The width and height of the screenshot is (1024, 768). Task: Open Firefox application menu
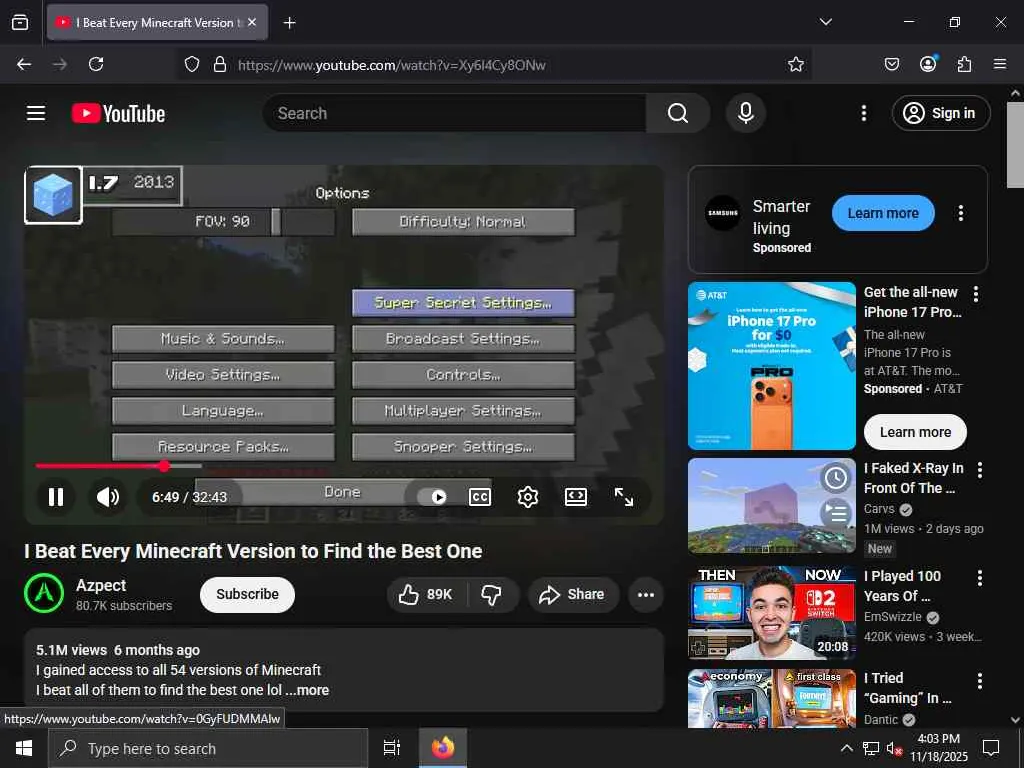coord(1000,64)
